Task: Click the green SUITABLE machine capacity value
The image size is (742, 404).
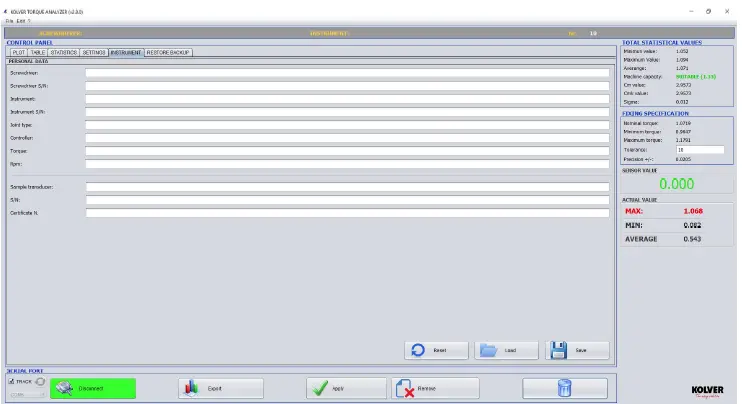Action: 696,77
